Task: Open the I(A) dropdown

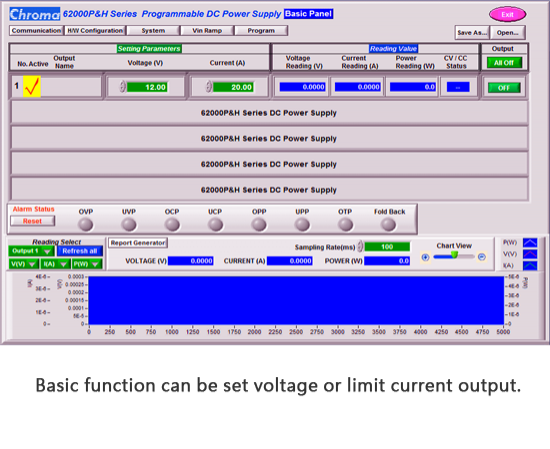Action: click(x=55, y=264)
